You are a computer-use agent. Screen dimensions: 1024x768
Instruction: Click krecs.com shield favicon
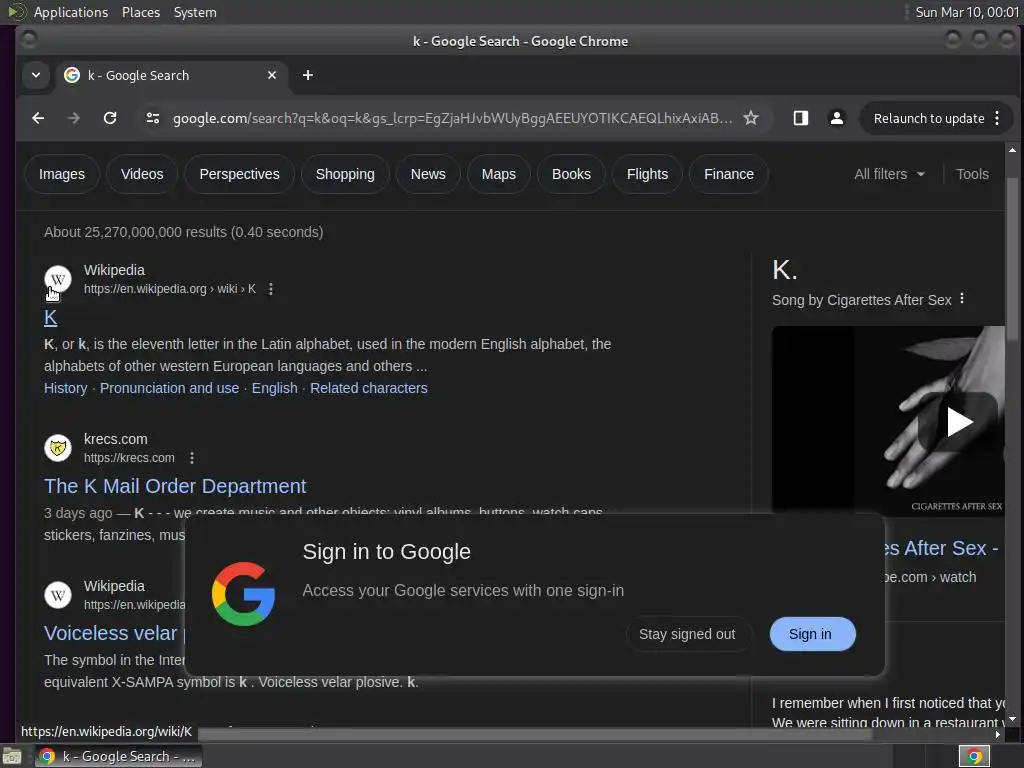[57, 448]
